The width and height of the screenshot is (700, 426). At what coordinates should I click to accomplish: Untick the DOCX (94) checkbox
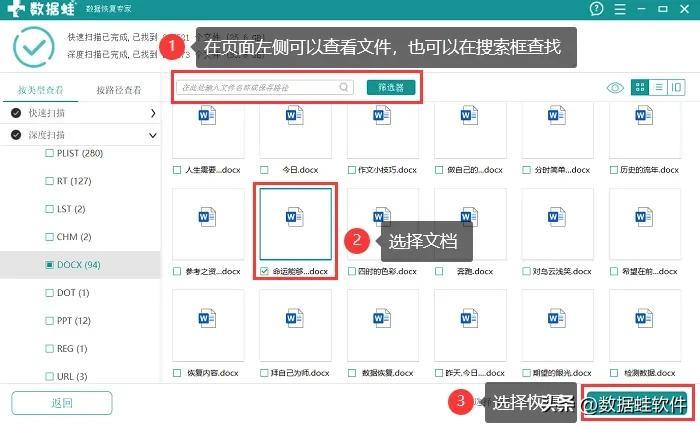tap(49, 265)
